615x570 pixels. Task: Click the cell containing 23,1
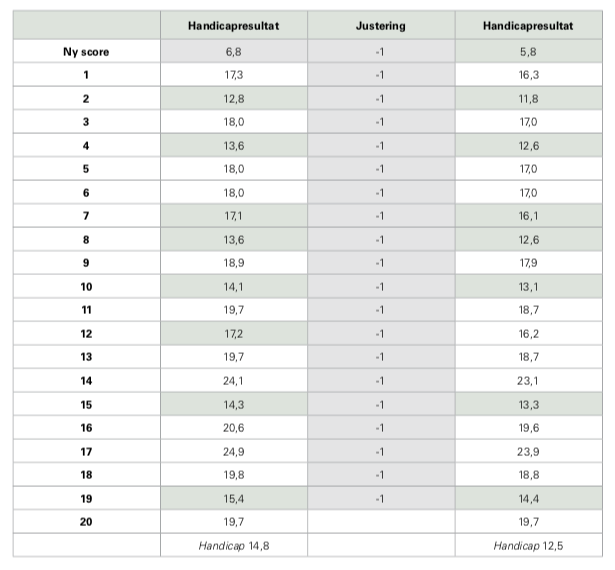(528, 381)
